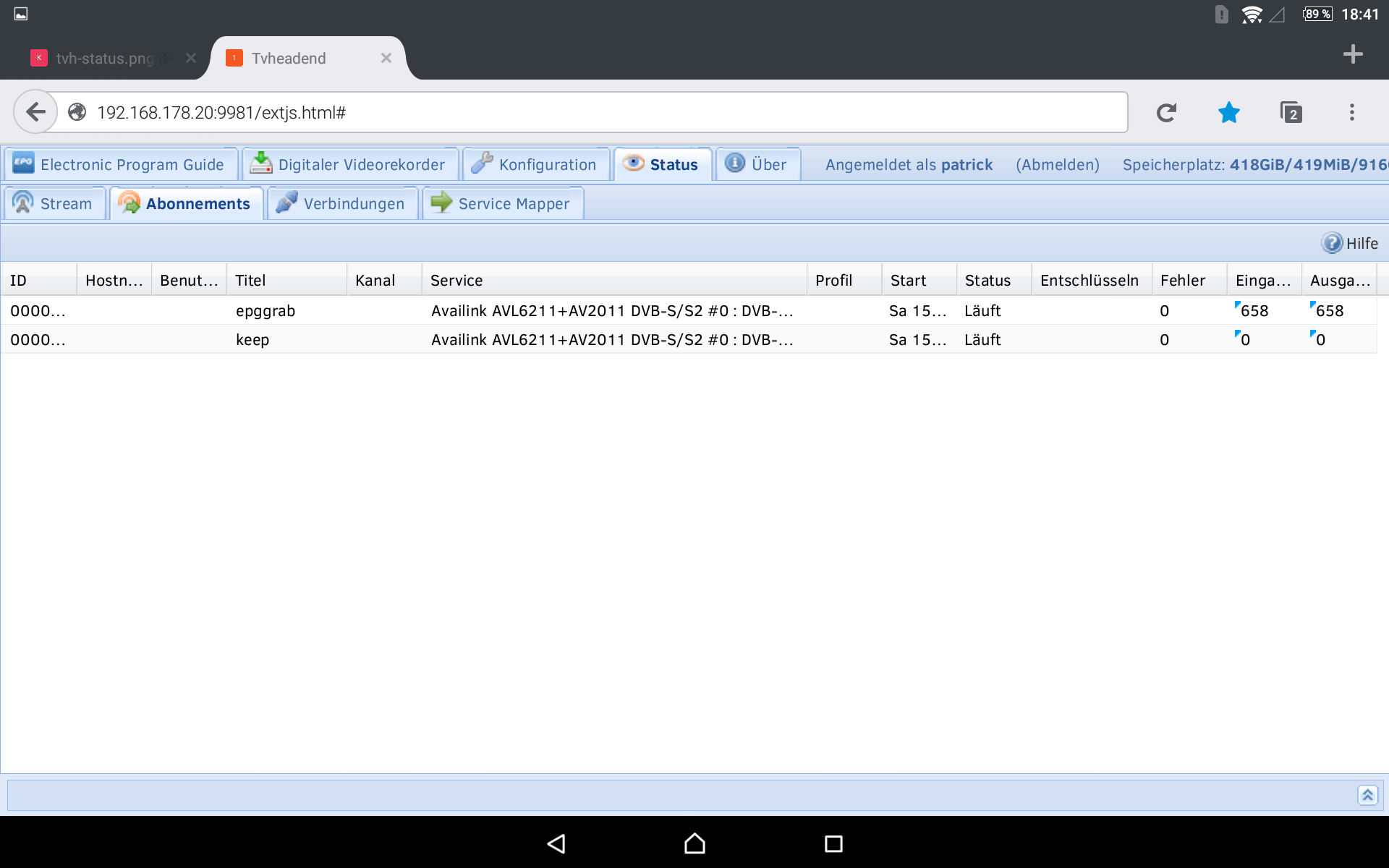Sort by the ID column header
The width and height of the screenshot is (1389, 868).
pos(39,280)
